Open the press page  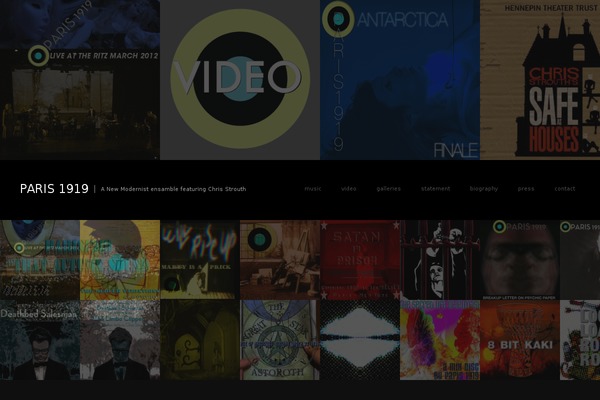526,189
